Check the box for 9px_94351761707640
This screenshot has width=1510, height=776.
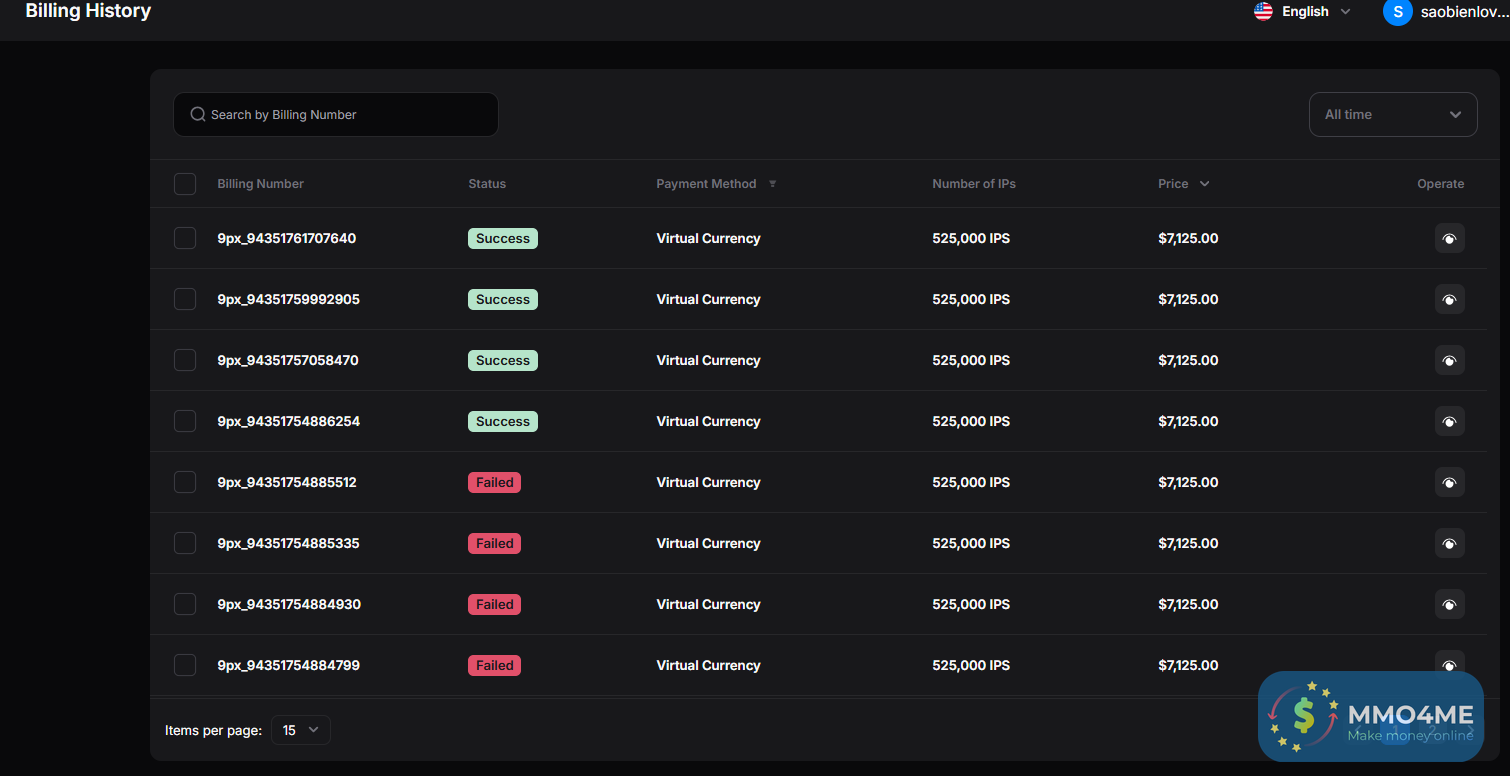(185, 238)
